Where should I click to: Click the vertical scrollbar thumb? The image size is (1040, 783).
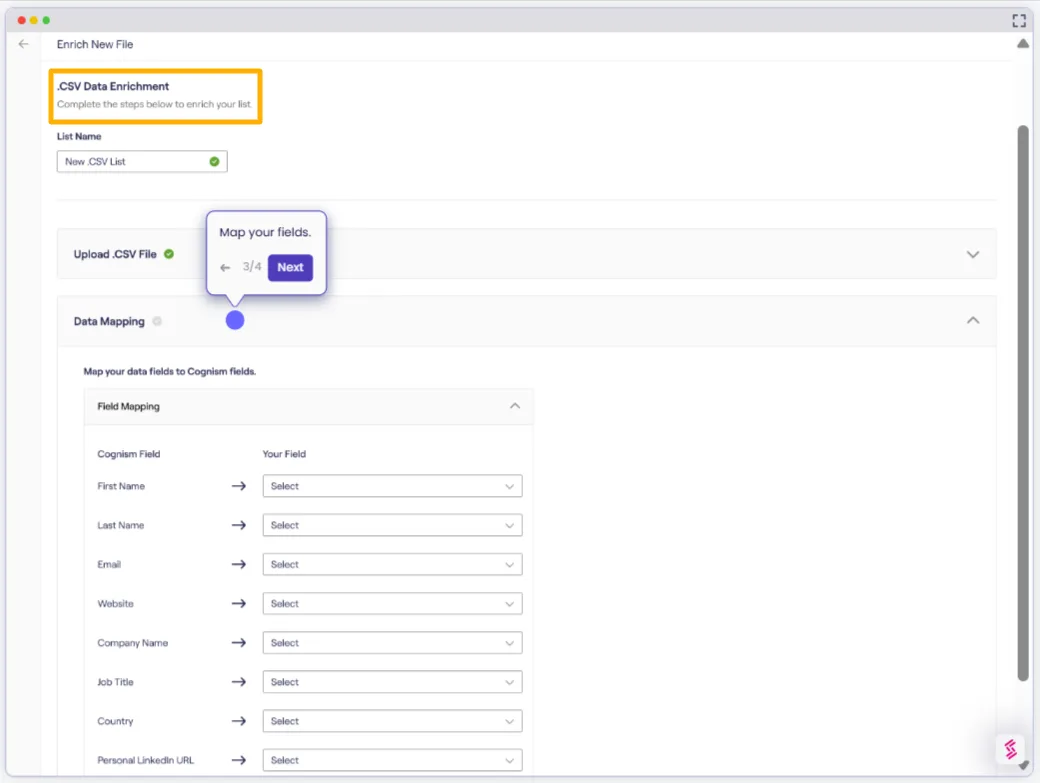click(1023, 402)
